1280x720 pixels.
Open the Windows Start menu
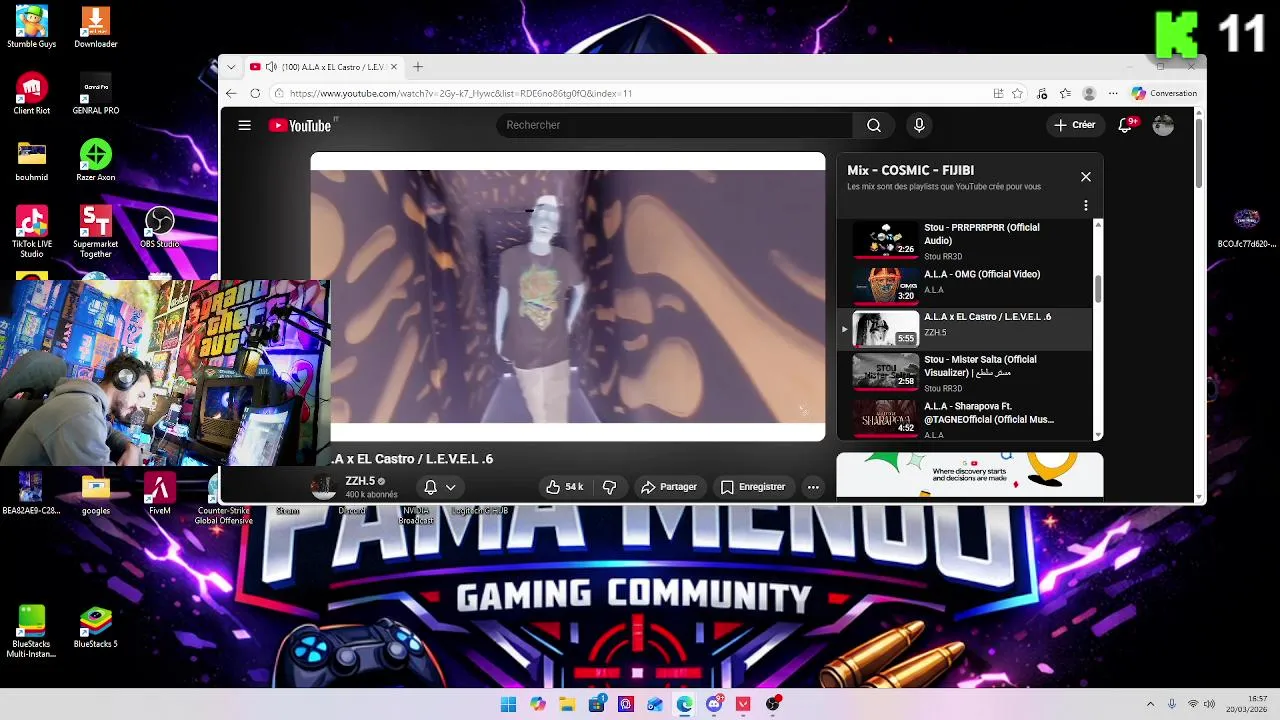508,704
